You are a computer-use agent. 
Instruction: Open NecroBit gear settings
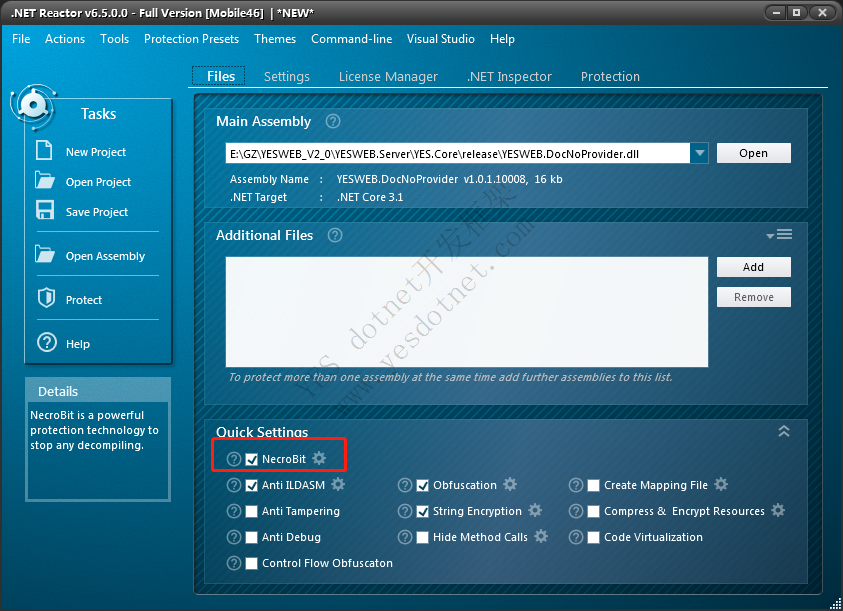click(319, 458)
